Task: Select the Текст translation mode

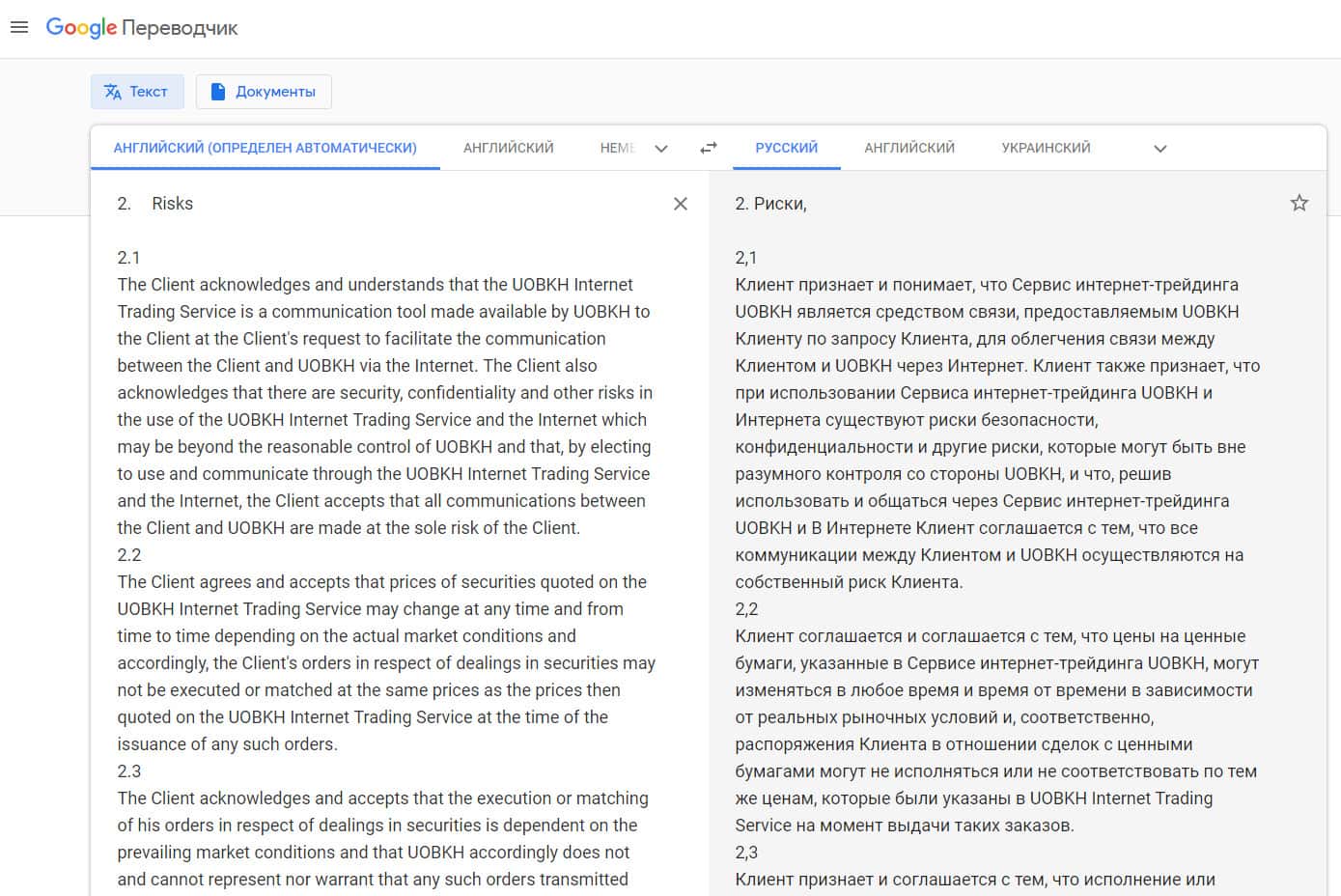Action: tap(136, 92)
